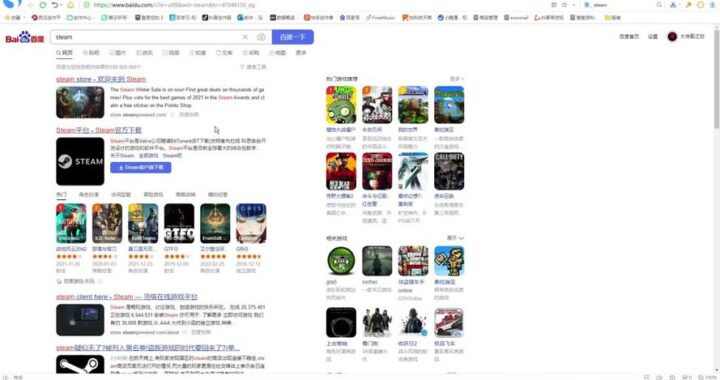This screenshot has height=380, width=720.
Task: Open 'steam client here' result link
Action: (x=127, y=297)
